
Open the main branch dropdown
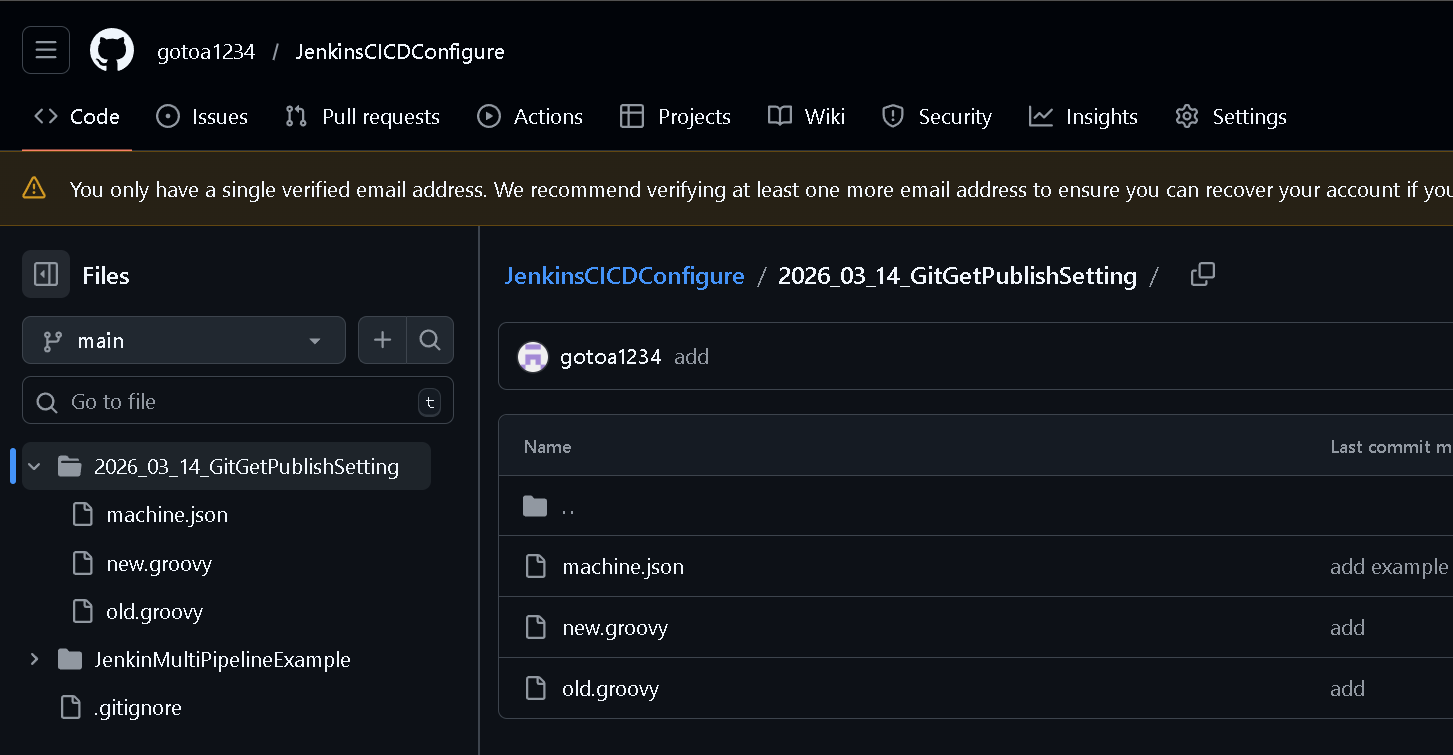click(184, 341)
